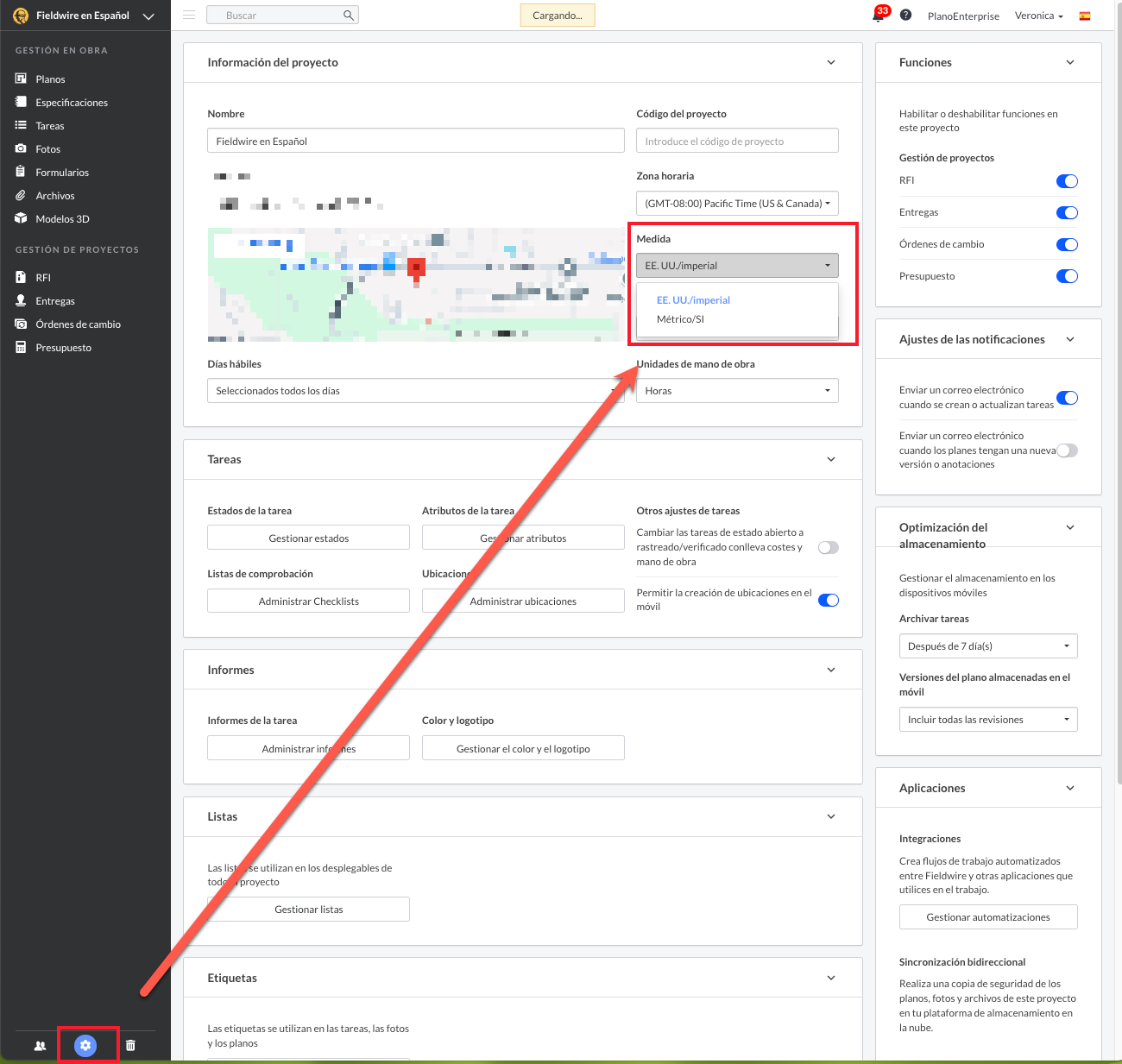Click Gestionar el color y el logotipo

pos(523,748)
